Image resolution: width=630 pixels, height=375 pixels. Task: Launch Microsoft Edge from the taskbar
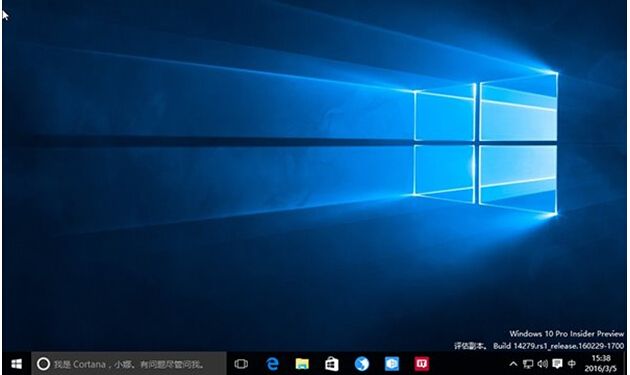(272, 364)
